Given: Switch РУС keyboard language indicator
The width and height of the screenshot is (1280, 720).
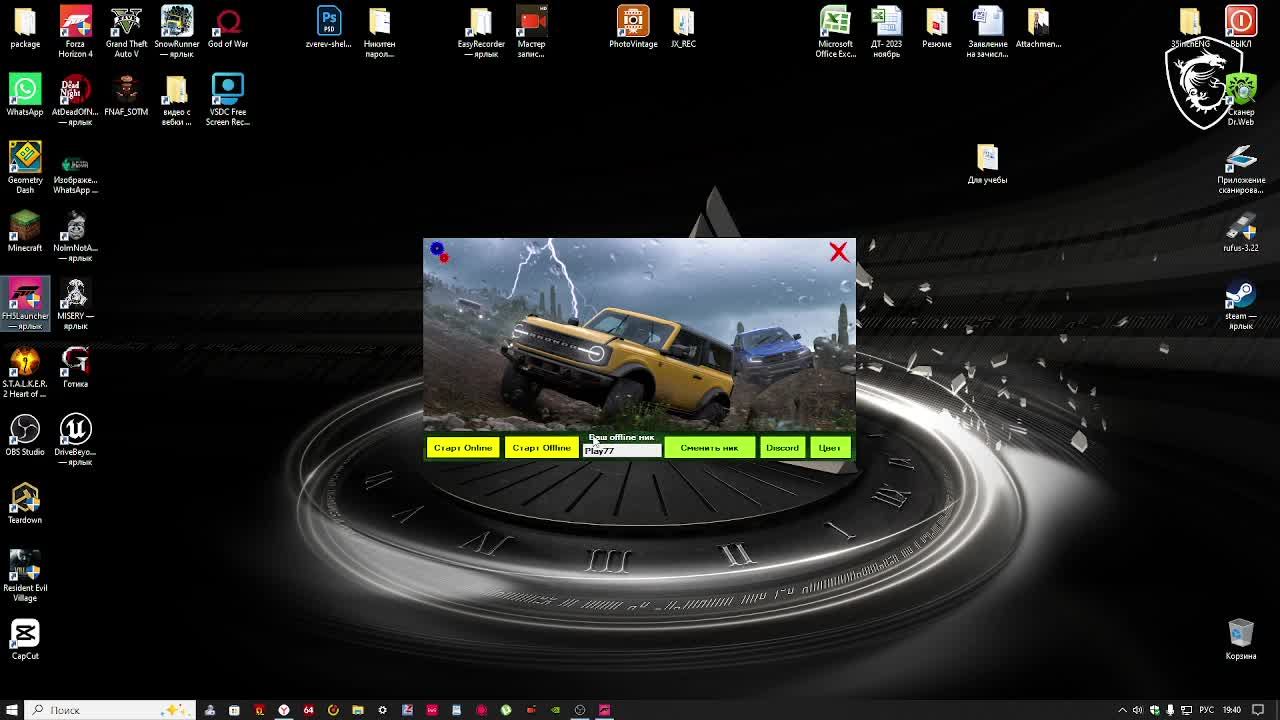Looking at the screenshot, I should coord(1207,710).
